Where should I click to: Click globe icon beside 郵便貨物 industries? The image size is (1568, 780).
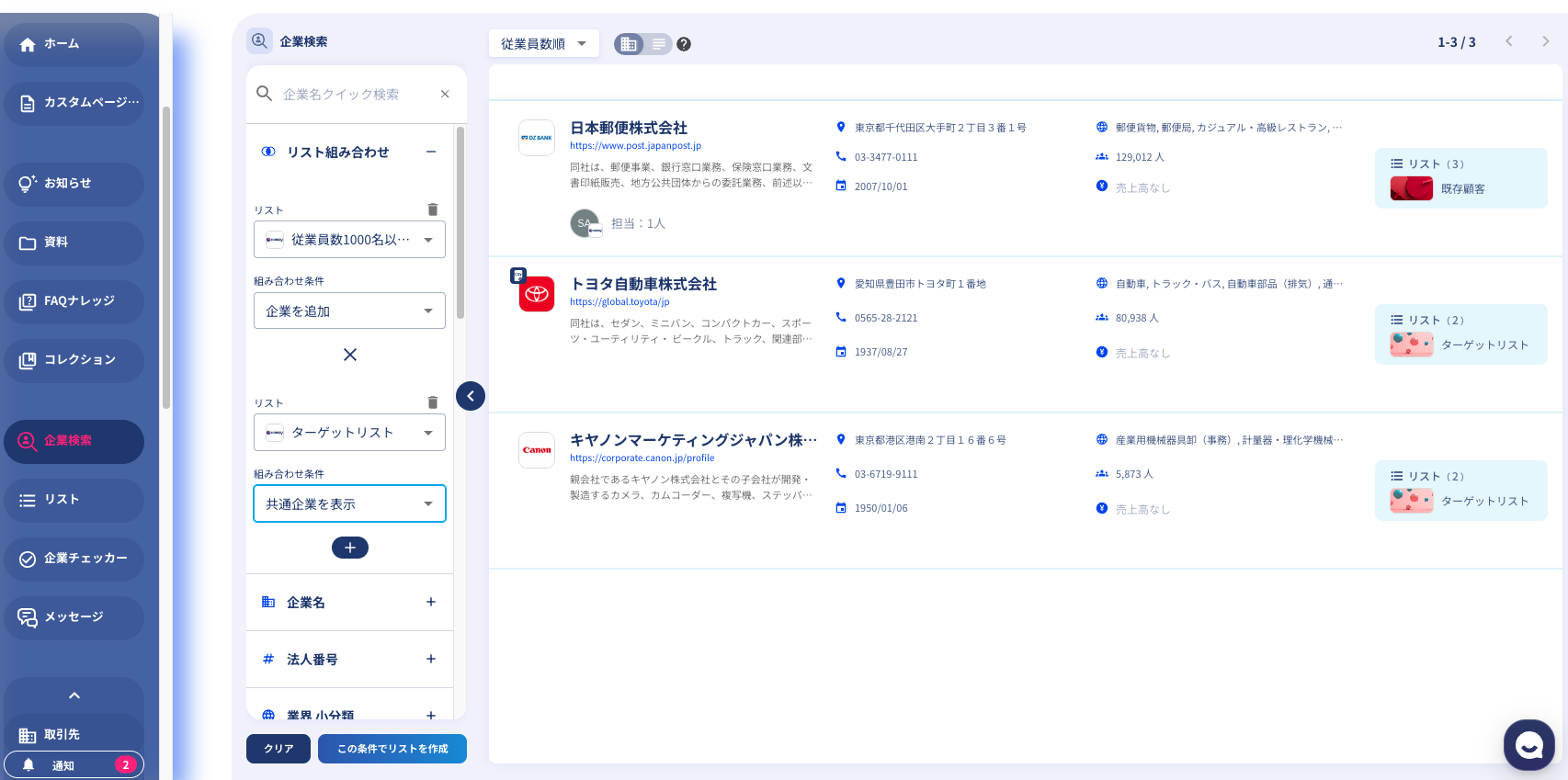(1102, 127)
